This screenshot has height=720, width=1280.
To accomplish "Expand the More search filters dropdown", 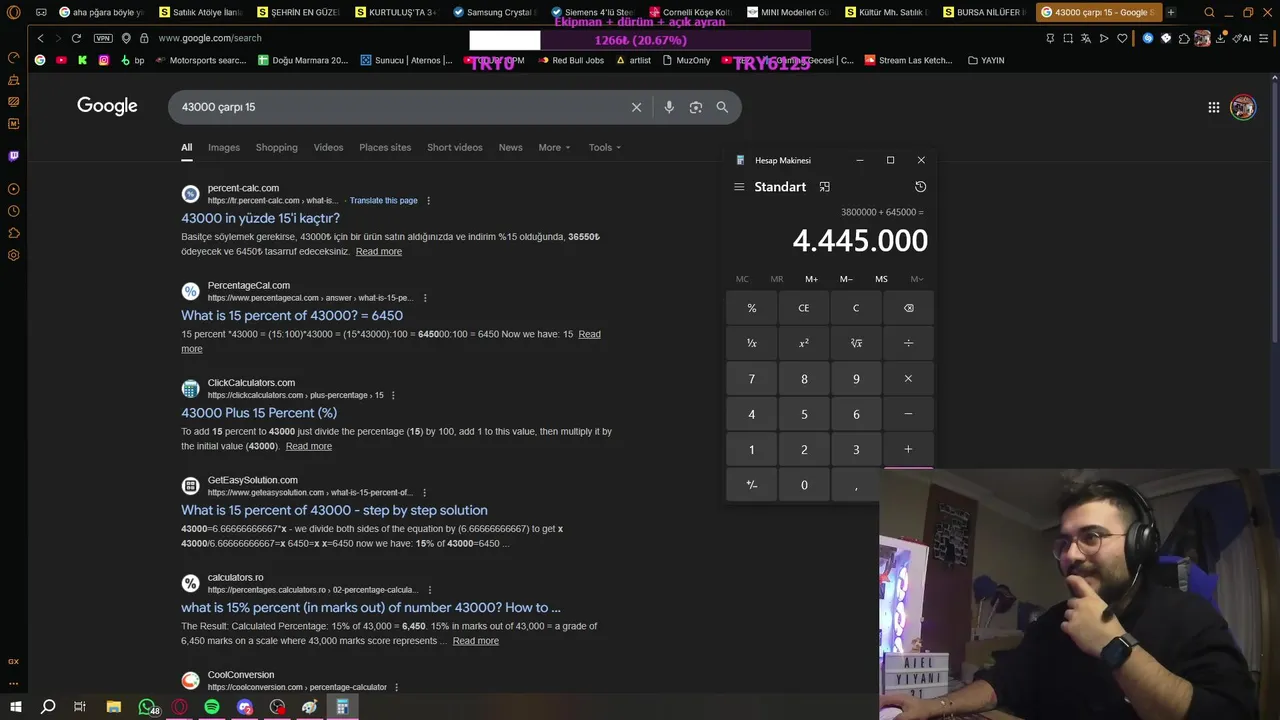I will [554, 147].
